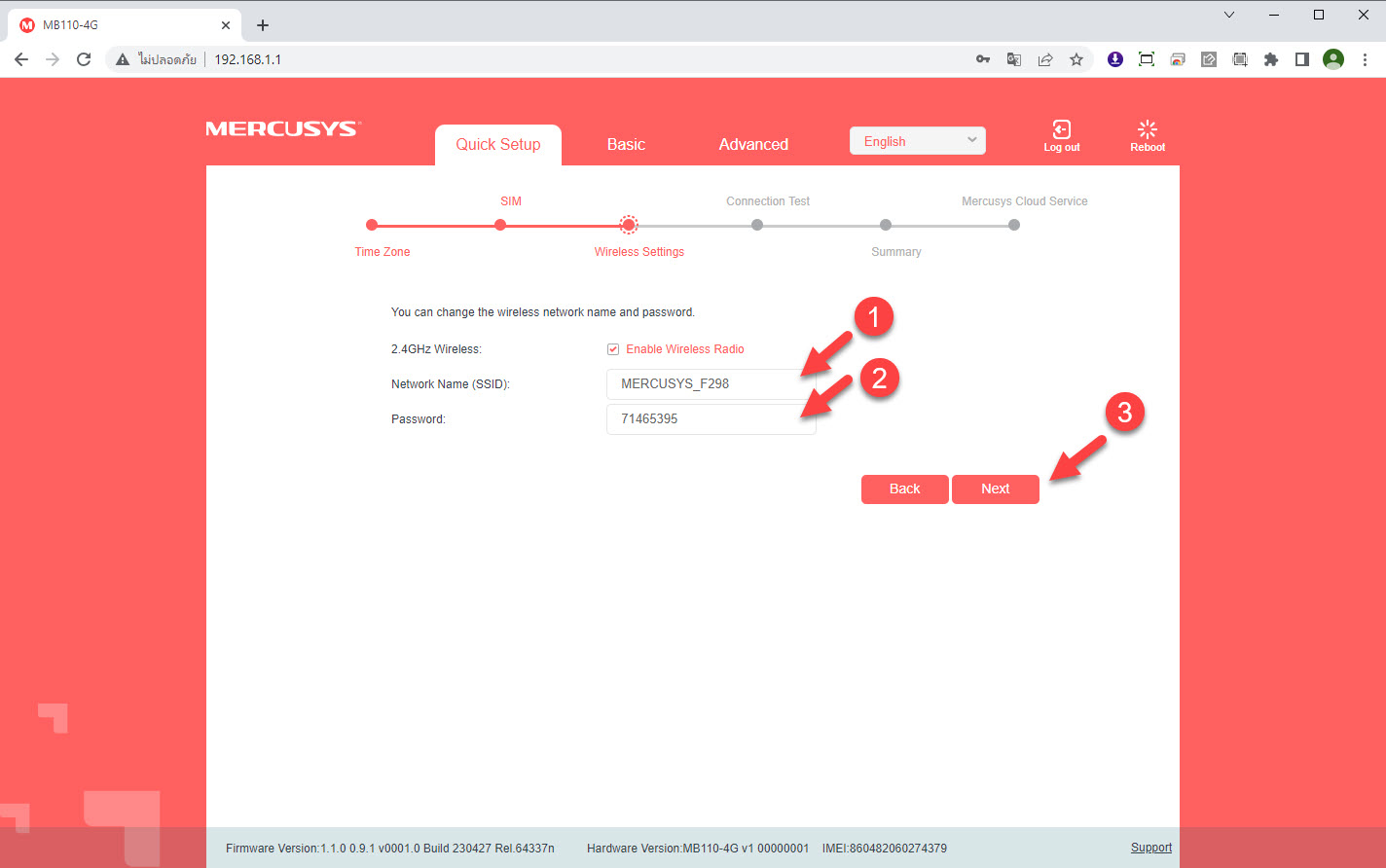Click the Hardware Version text
Screen dimensions: 1386x868
(698, 849)
